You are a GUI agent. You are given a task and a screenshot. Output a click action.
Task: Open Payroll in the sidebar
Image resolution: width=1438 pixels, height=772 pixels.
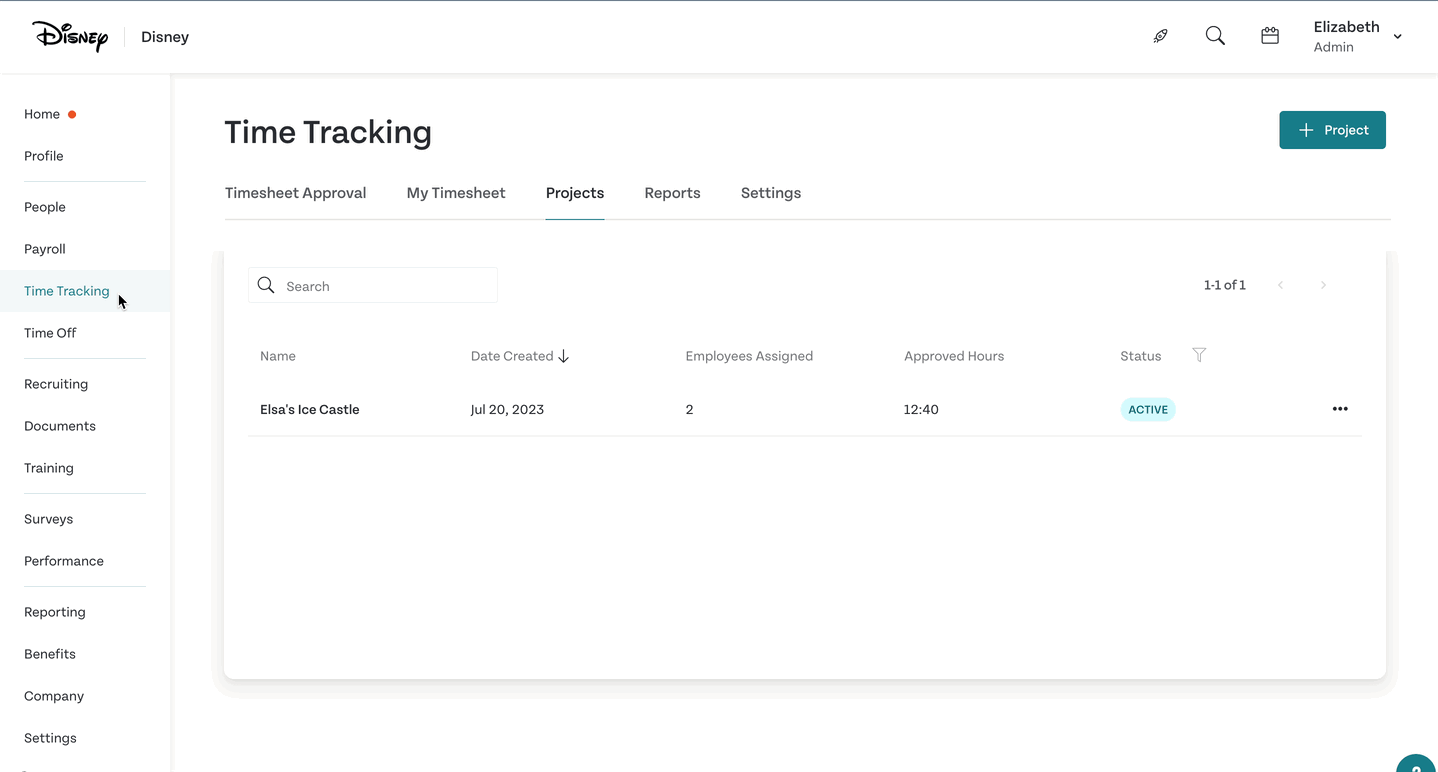pyautogui.click(x=45, y=249)
